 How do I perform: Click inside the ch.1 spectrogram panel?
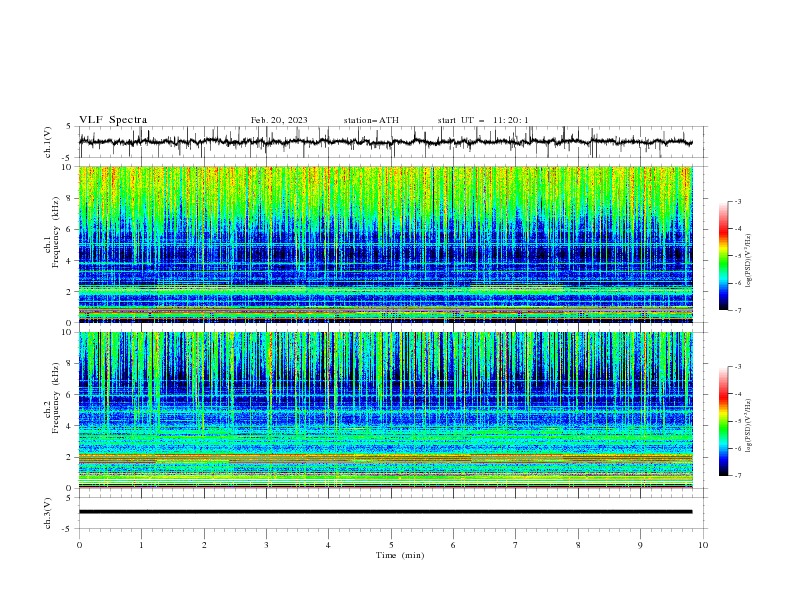click(x=385, y=244)
